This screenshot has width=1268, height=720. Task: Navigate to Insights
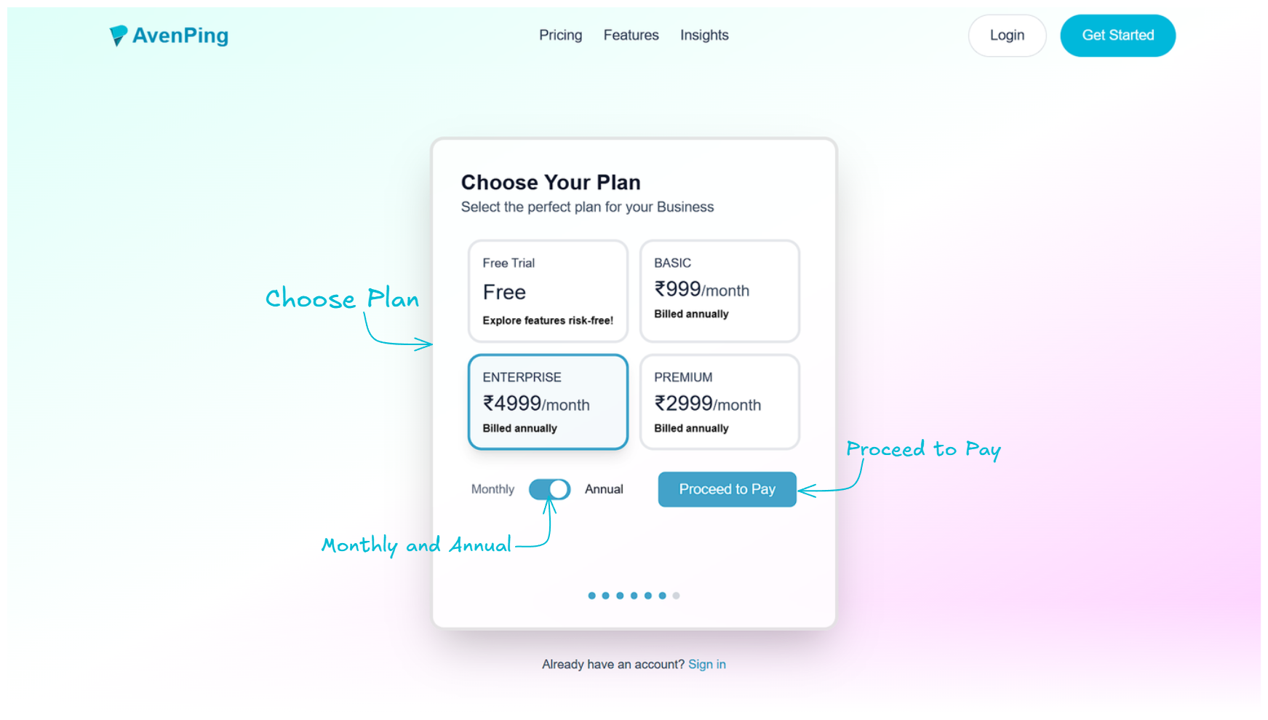coord(704,35)
